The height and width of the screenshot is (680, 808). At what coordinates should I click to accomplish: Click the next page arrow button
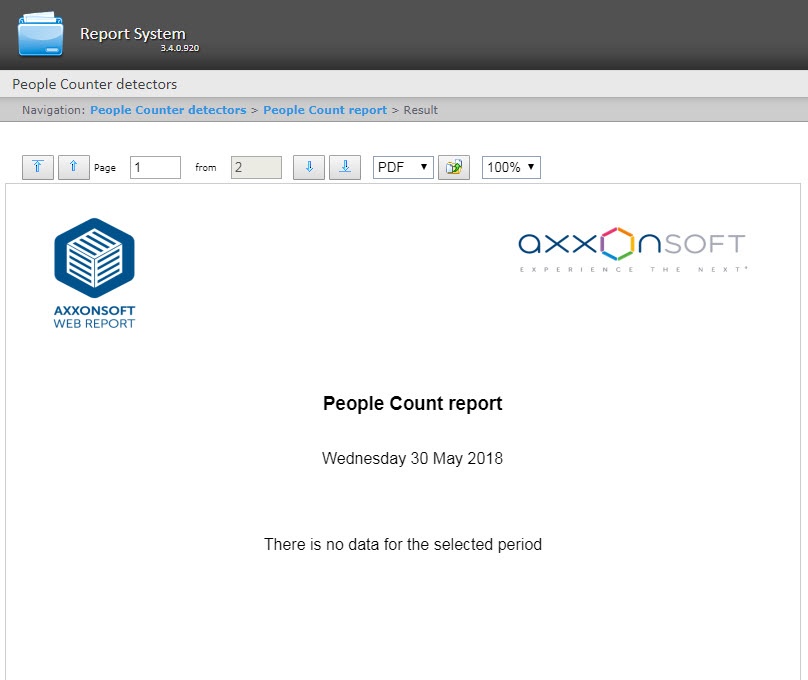pyautogui.click(x=309, y=167)
